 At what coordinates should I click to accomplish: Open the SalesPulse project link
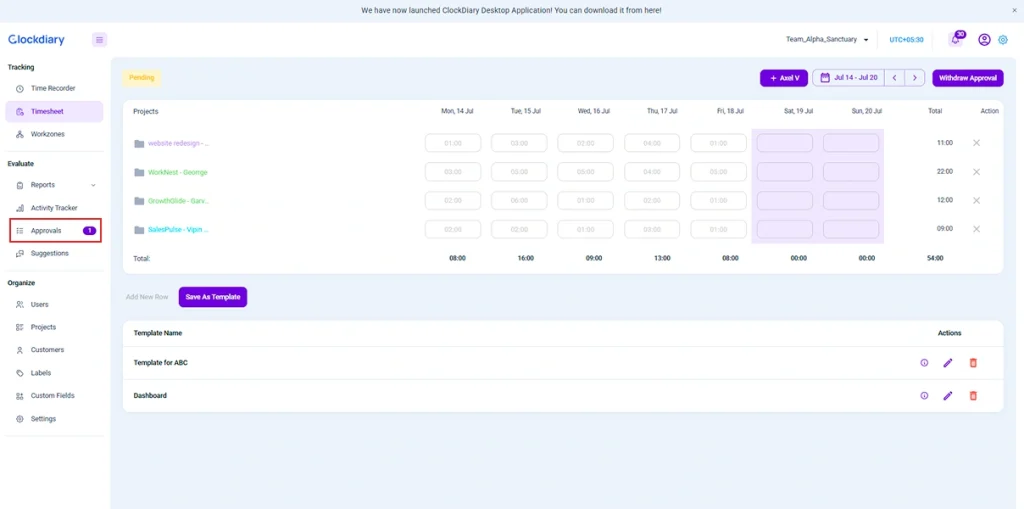click(178, 230)
